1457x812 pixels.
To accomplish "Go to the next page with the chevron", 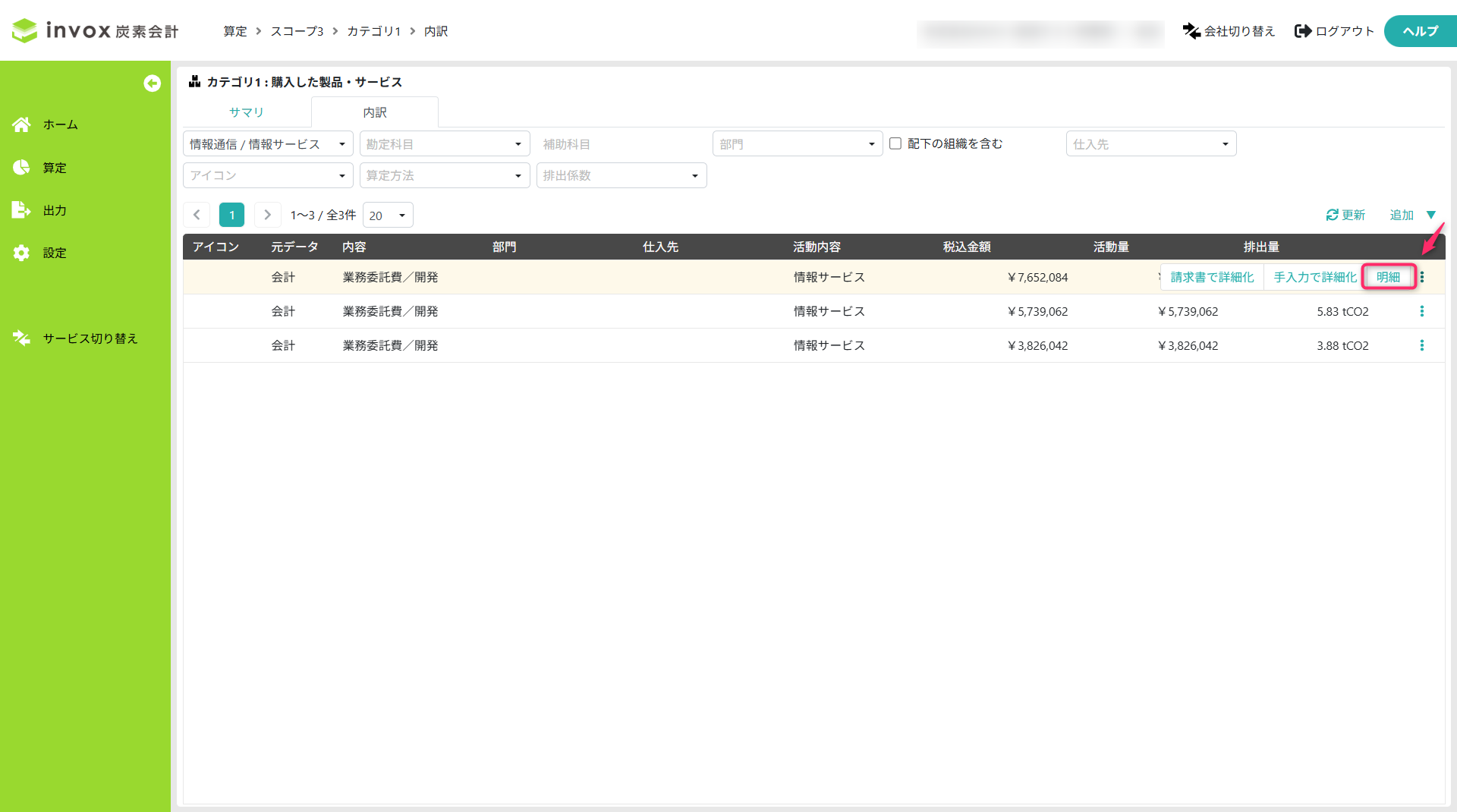I will [x=267, y=215].
